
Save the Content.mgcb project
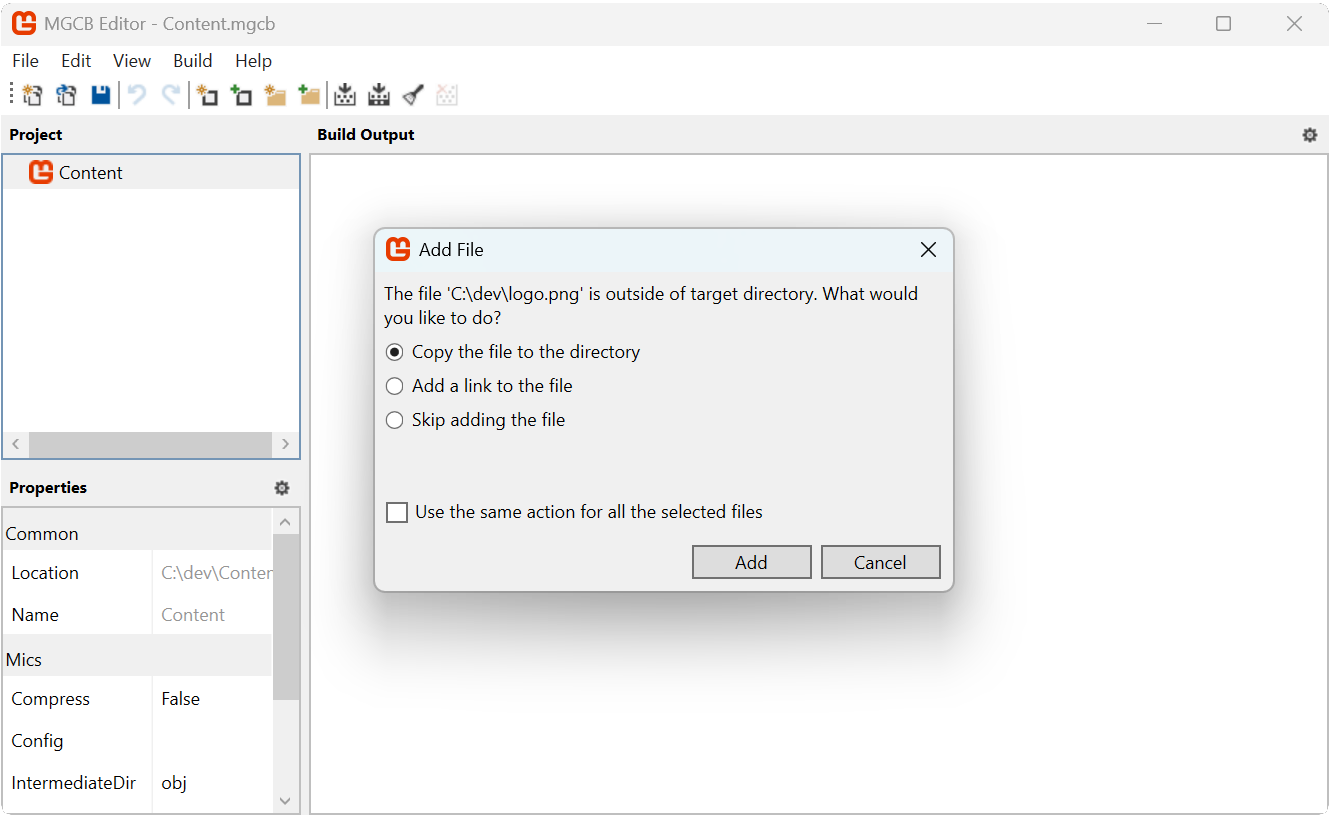(100, 94)
